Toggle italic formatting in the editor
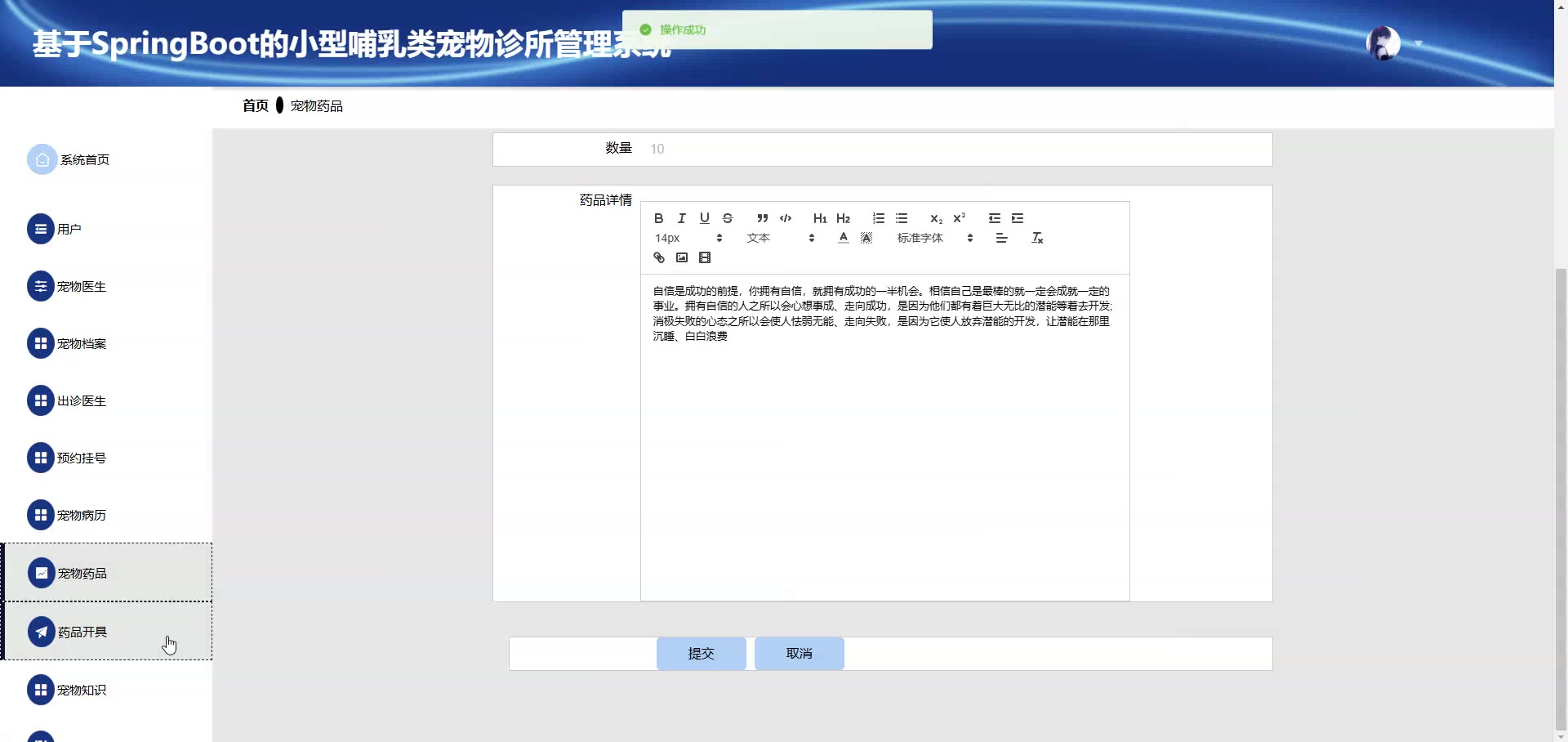 pyautogui.click(x=682, y=218)
